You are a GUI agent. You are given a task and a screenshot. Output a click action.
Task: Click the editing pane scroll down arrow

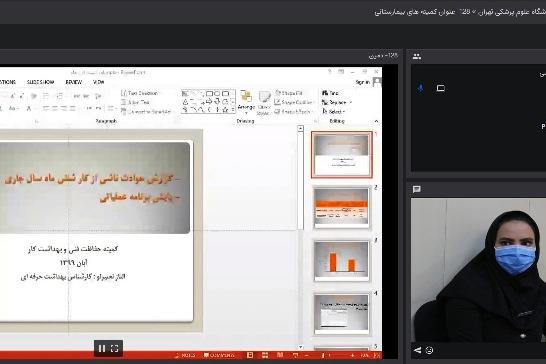[301, 347]
